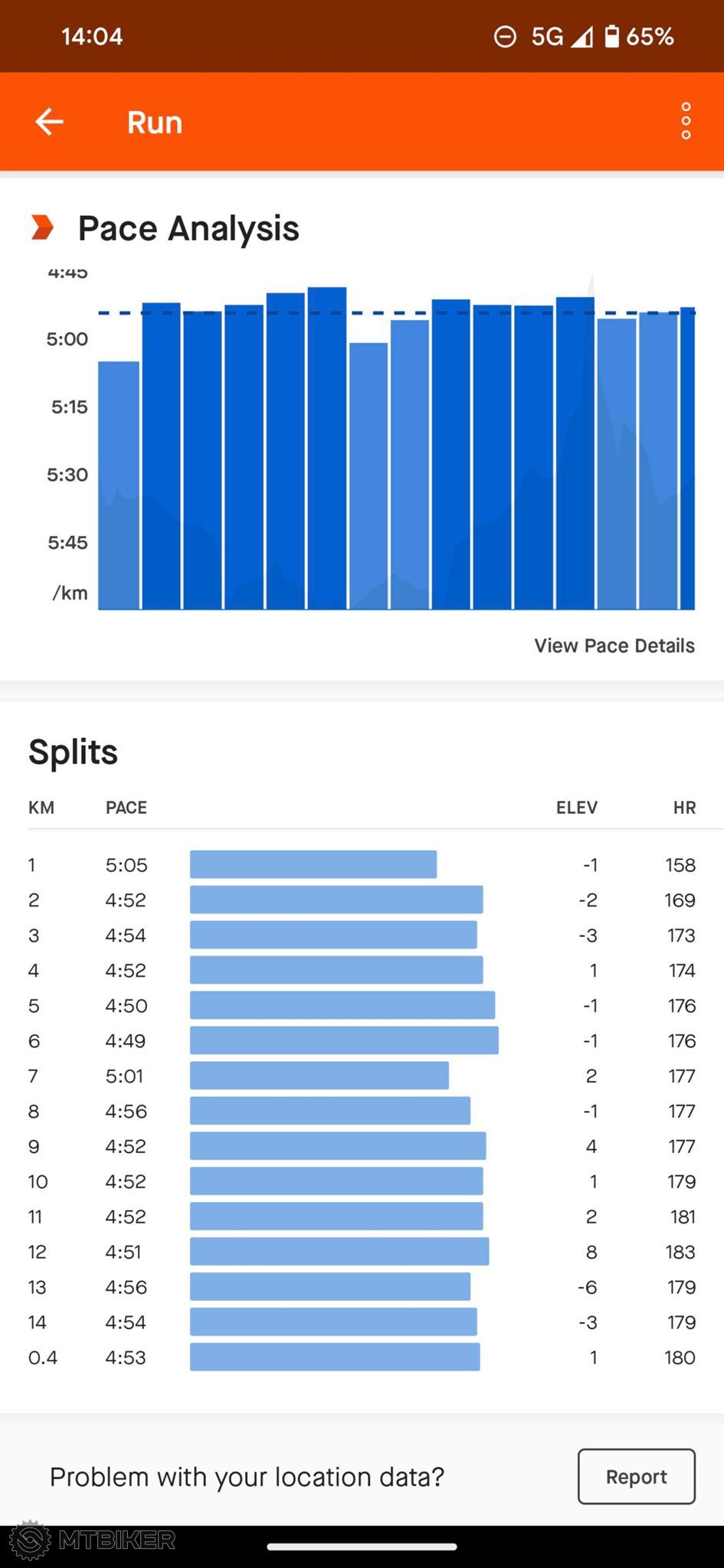Tap the battery status icon
The height and width of the screenshot is (1568, 724).
[611, 36]
